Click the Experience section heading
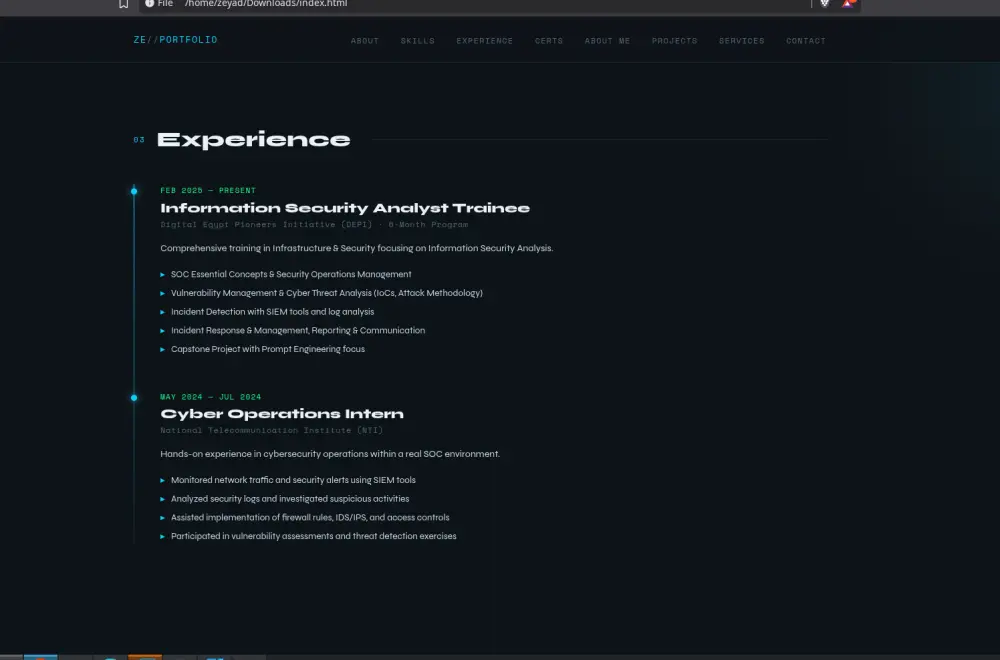 pos(254,140)
